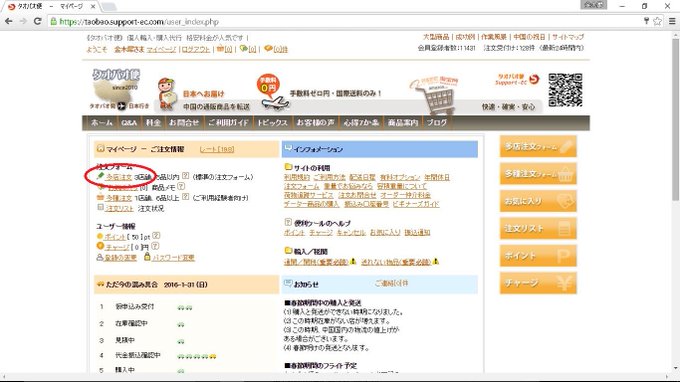The height and width of the screenshot is (382, 680).
Task: Open the お客様の声 navigation menu item
Action: (x=315, y=123)
